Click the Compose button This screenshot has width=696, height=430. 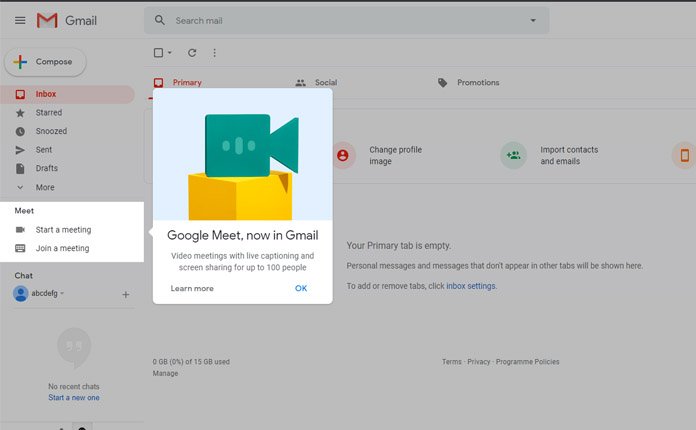pos(45,62)
